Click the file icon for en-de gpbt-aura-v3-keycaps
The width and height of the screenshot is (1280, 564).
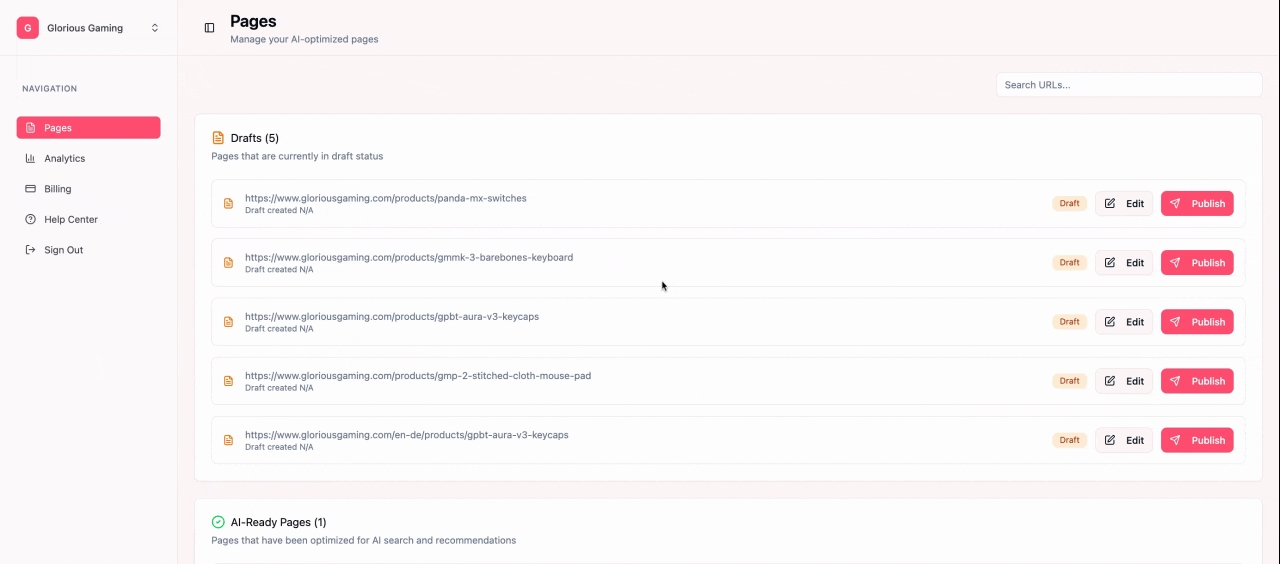pos(228,440)
